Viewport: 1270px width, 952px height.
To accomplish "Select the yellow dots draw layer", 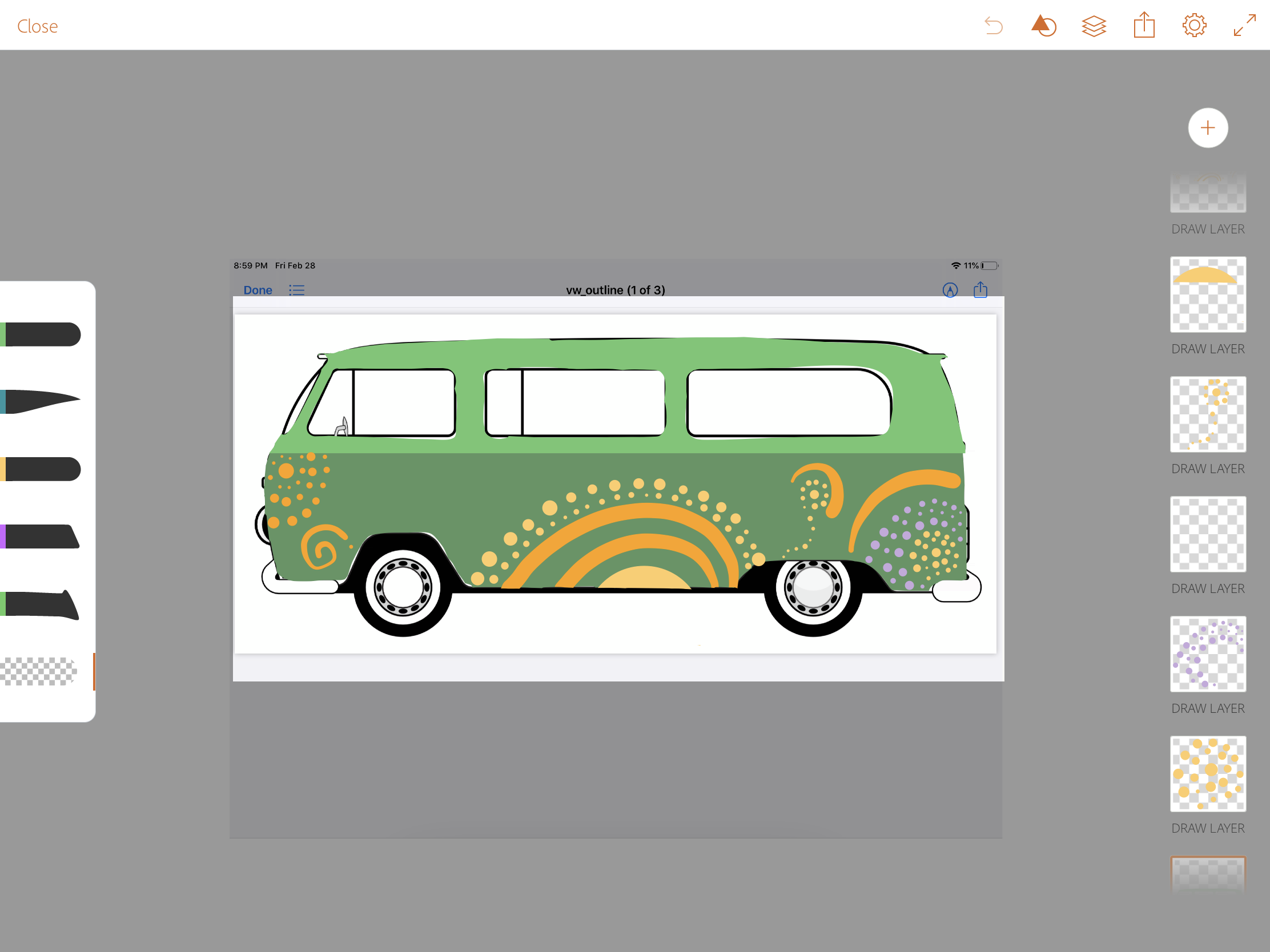I will tap(1208, 773).
